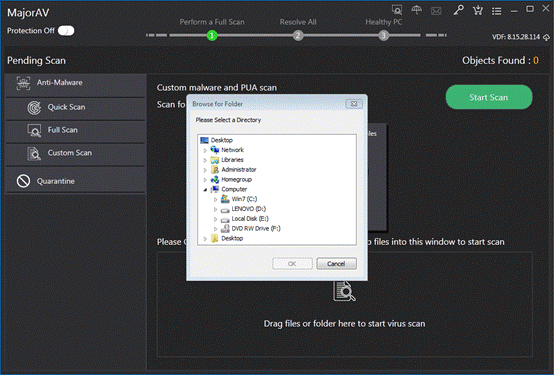The height and width of the screenshot is (375, 554).
Task: Select Win7 (C:) drive
Action: 244,199
